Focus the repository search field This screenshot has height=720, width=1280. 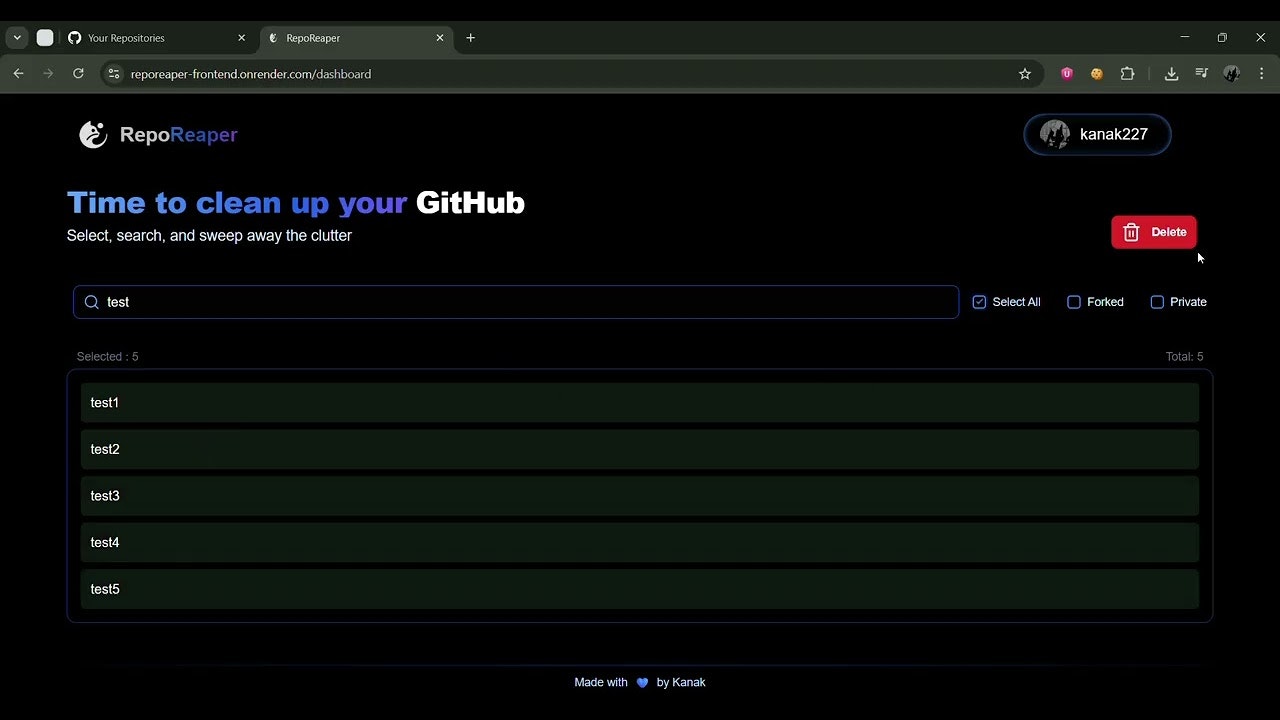coord(516,302)
